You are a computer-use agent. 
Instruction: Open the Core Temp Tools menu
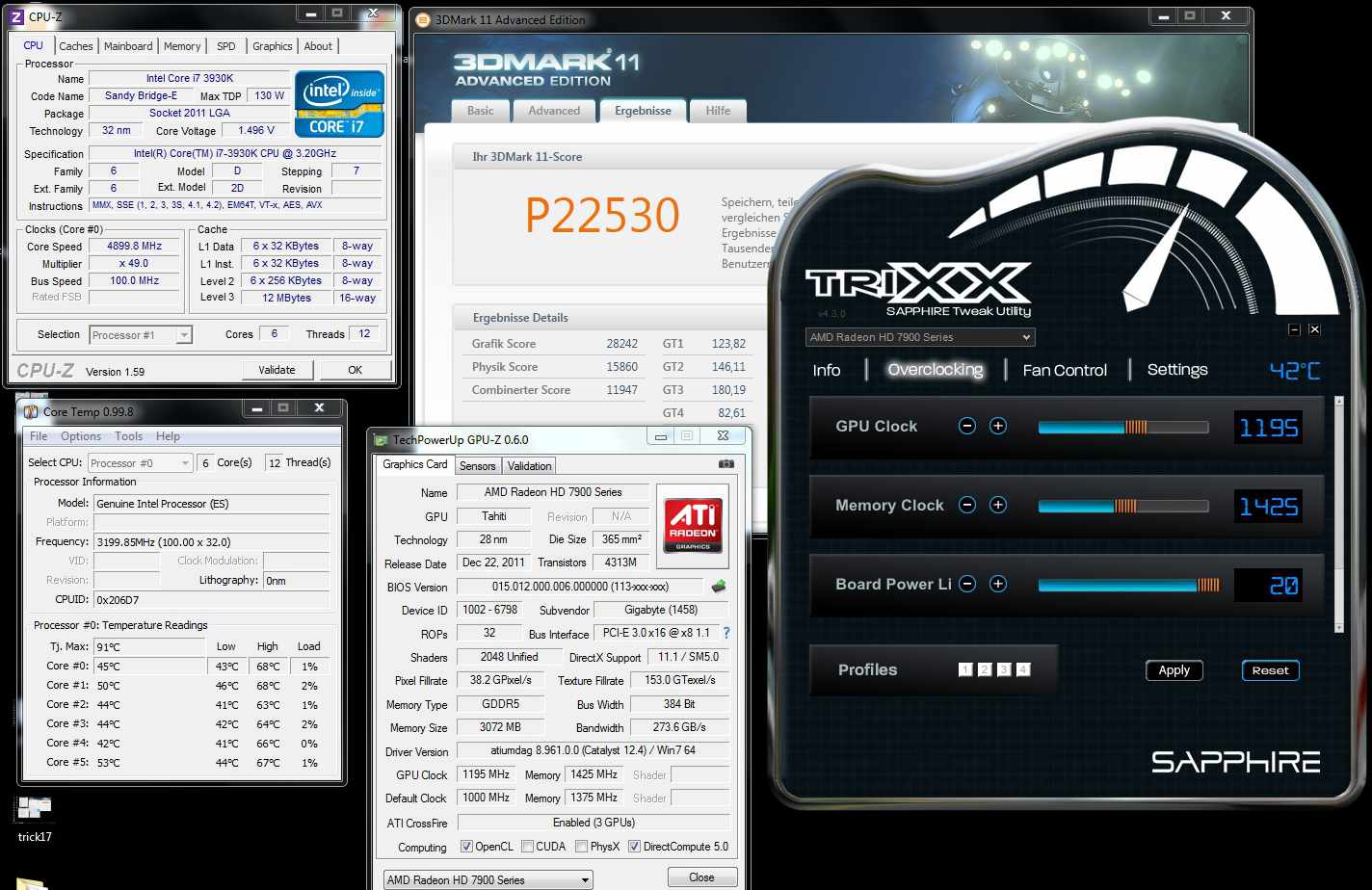pos(128,436)
